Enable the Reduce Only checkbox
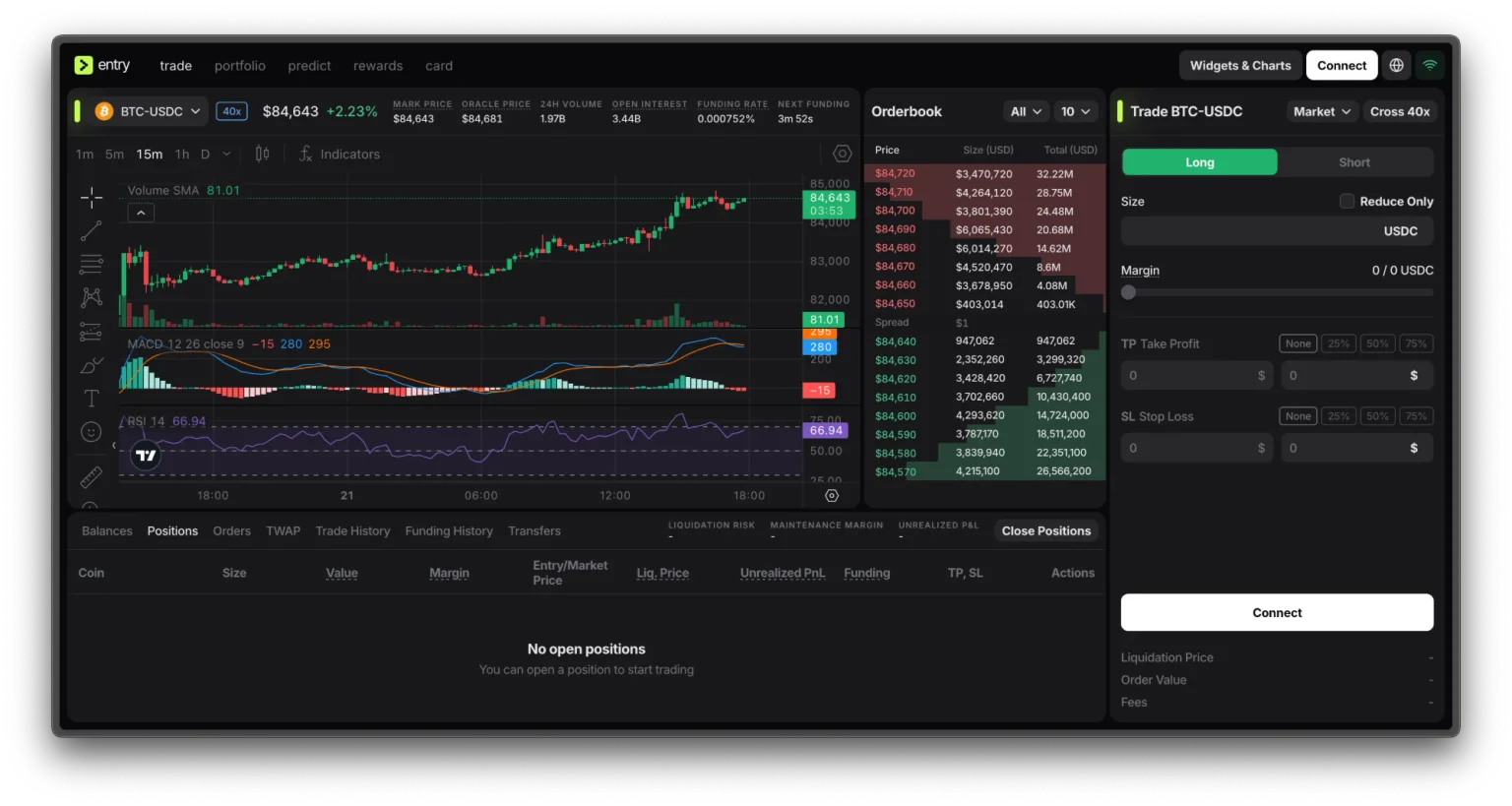 (x=1347, y=201)
